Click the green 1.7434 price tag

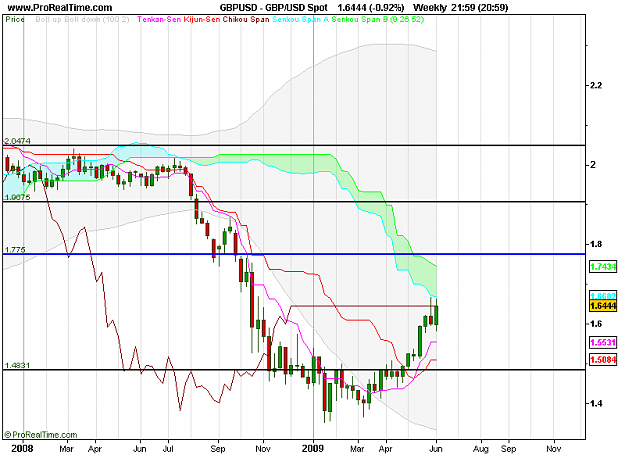pos(603,267)
